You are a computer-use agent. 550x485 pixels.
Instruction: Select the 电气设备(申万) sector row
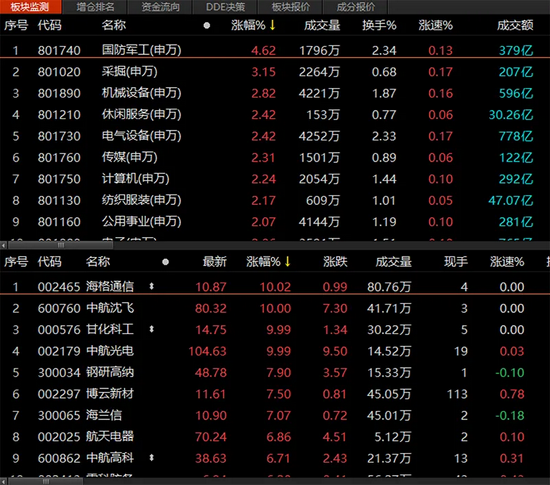[275, 136]
